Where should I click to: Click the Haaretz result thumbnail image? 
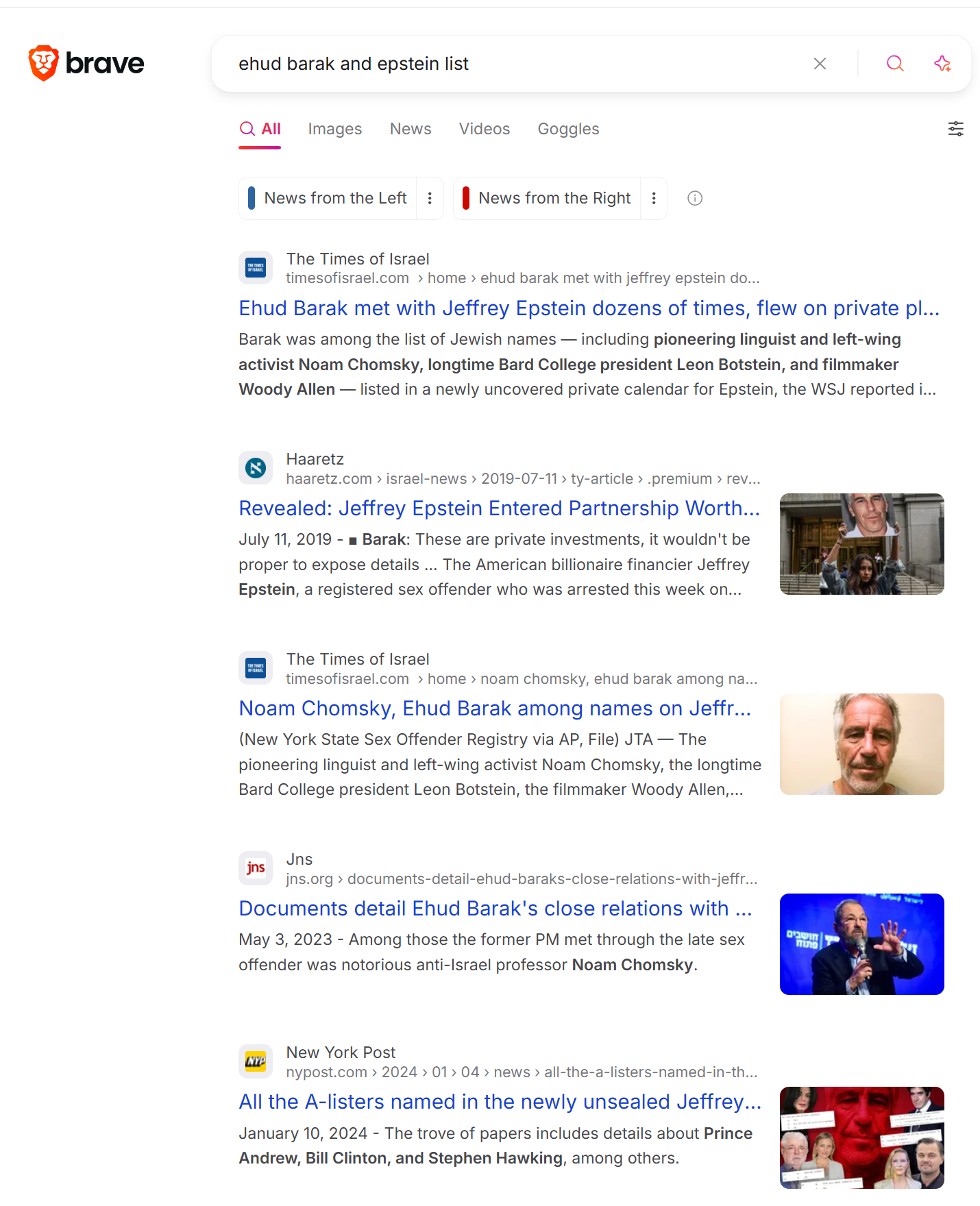click(x=862, y=544)
